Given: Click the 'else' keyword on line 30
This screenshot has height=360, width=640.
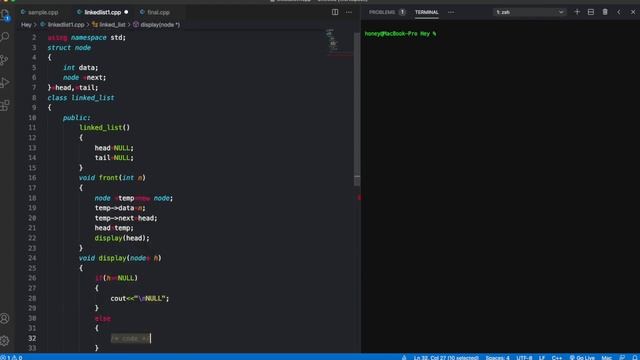Looking at the screenshot, I should click(x=102, y=318).
